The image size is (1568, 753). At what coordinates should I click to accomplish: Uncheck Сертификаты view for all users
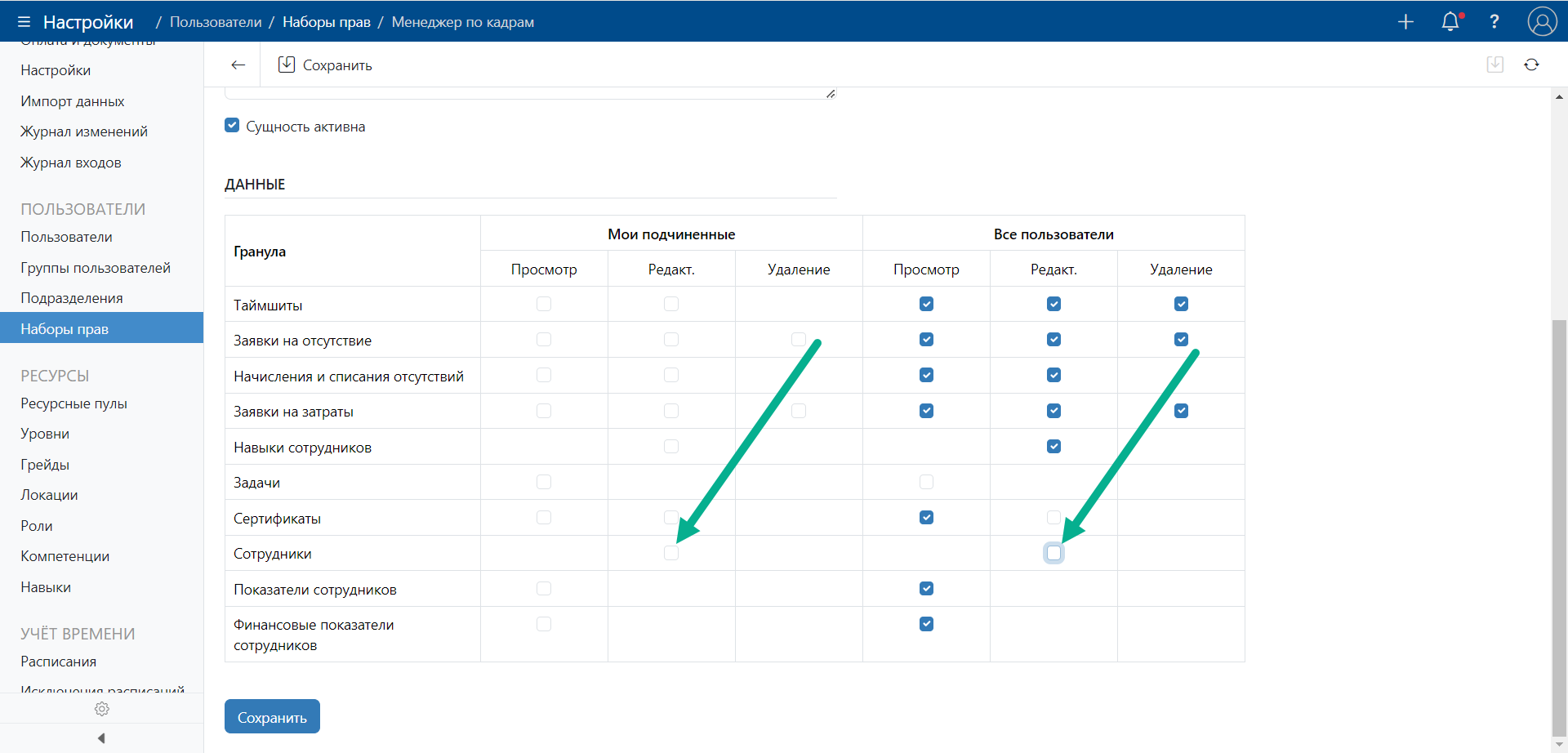click(x=926, y=517)
